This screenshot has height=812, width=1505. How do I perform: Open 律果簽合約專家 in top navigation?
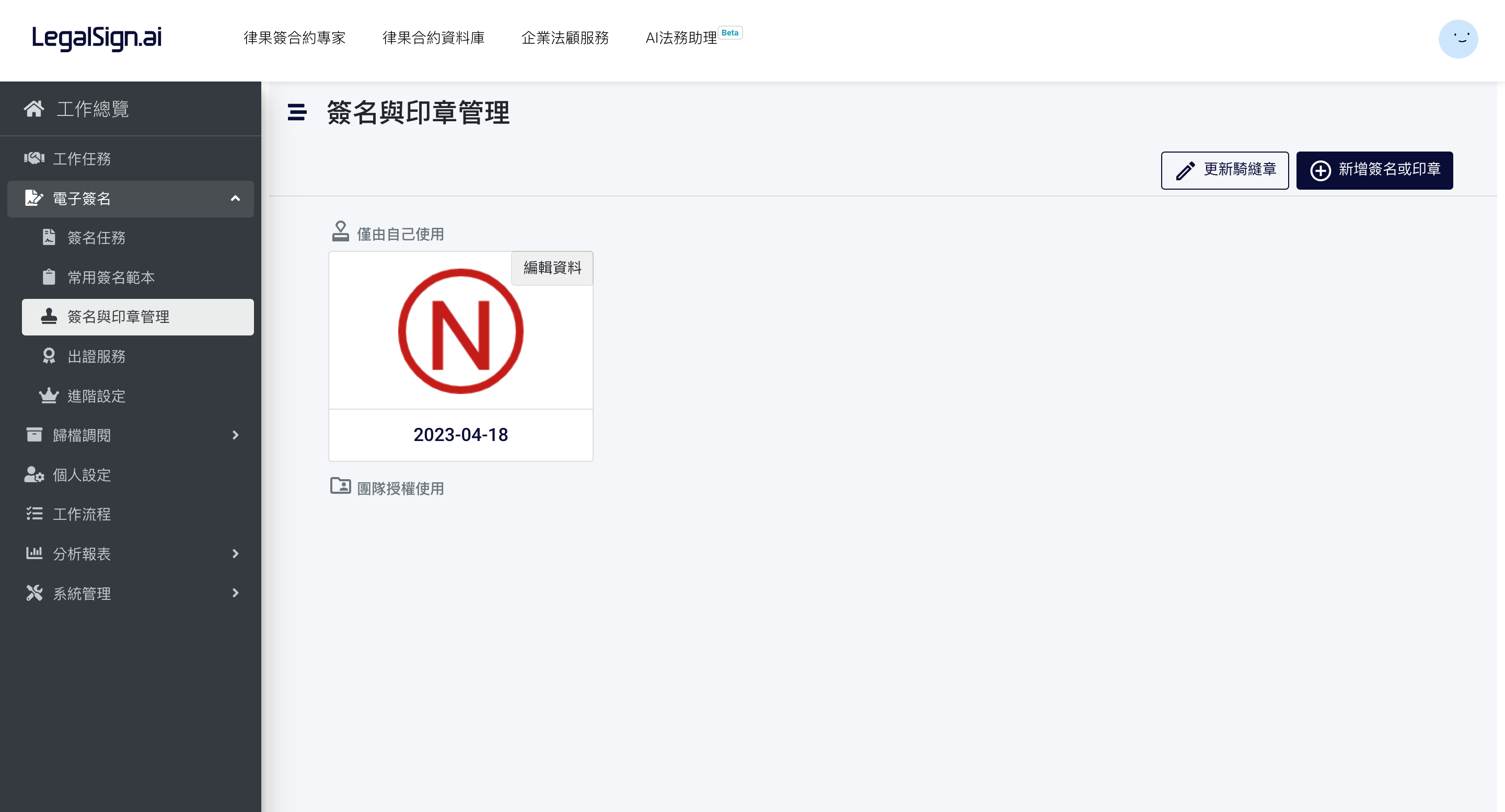(294, 38)
